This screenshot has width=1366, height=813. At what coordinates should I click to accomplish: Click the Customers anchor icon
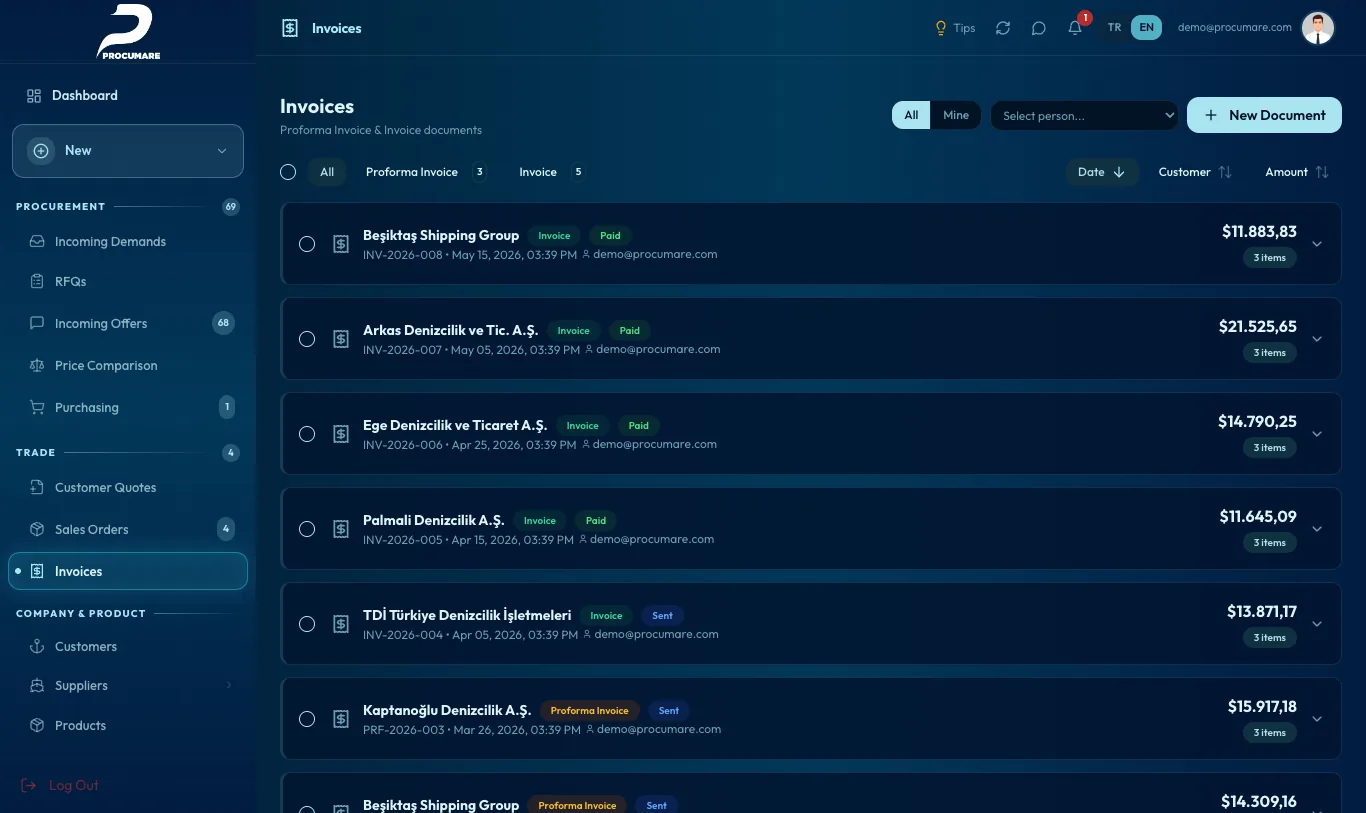pyautogui.click(x=37, y=647)
